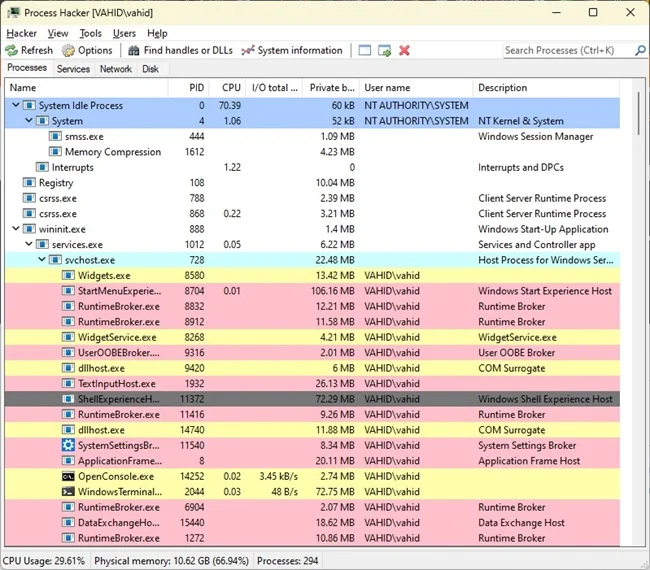This screenshot has height=570, width=650.
Task: Click the OpenConsole.exe console icon
Action: [68, 476]
